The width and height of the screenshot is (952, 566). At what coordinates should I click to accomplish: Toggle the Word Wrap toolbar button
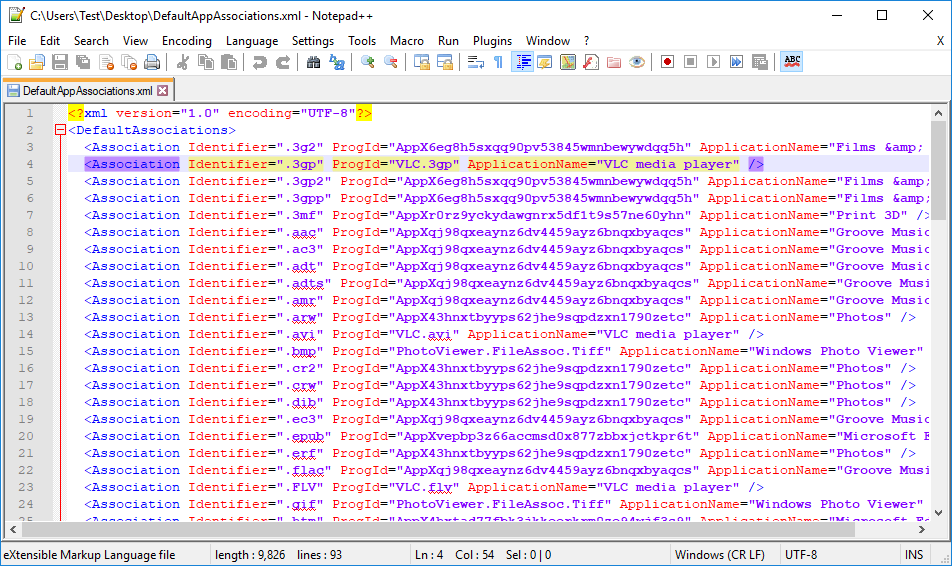[x=475, y=62]
